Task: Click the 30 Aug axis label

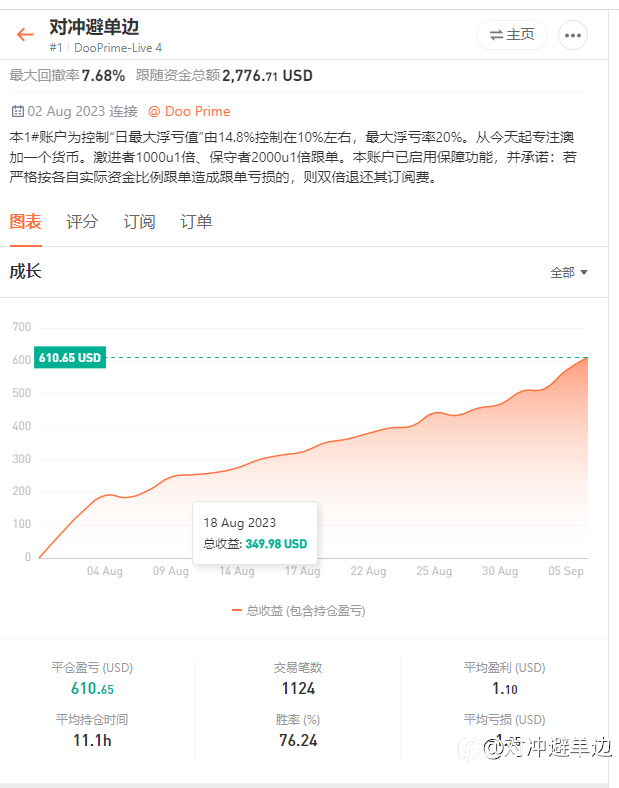Action: (500, 571)
